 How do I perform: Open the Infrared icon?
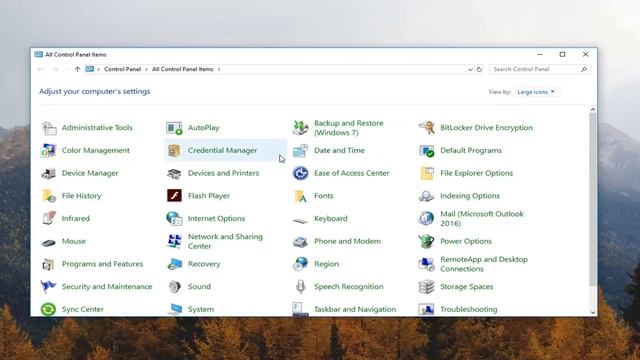pos(49,218)
